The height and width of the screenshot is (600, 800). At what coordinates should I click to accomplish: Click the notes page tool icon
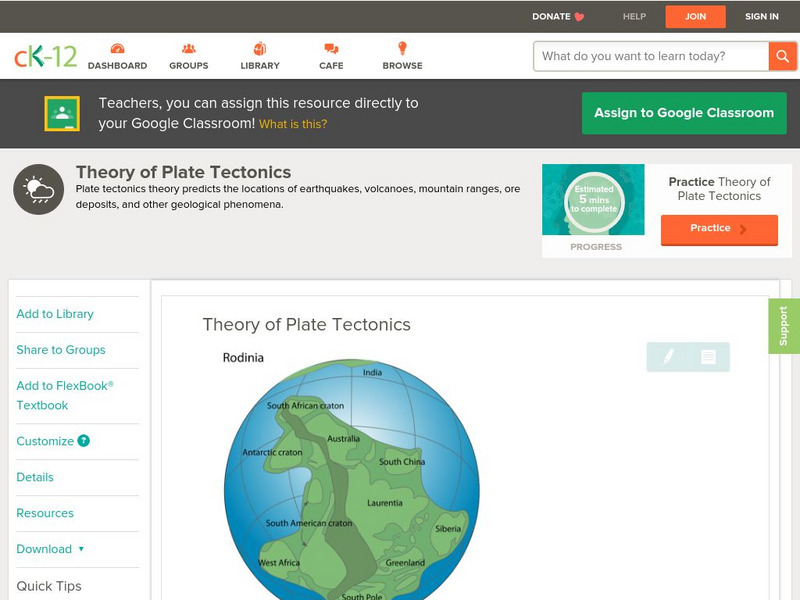click(708, 357)
